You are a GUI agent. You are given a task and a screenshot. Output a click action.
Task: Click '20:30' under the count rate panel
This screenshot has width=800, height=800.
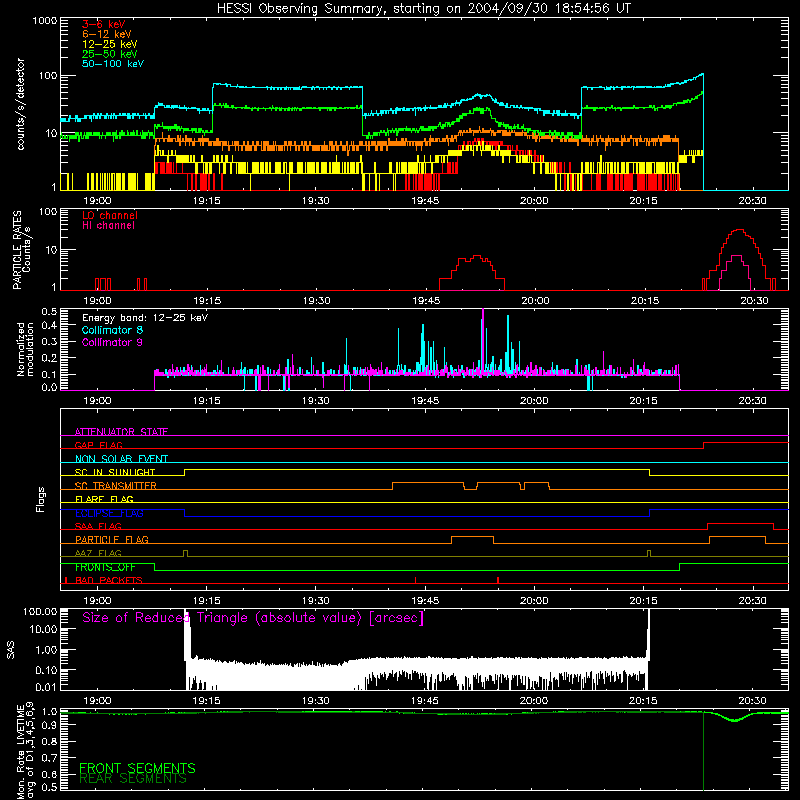click(753, 201)
